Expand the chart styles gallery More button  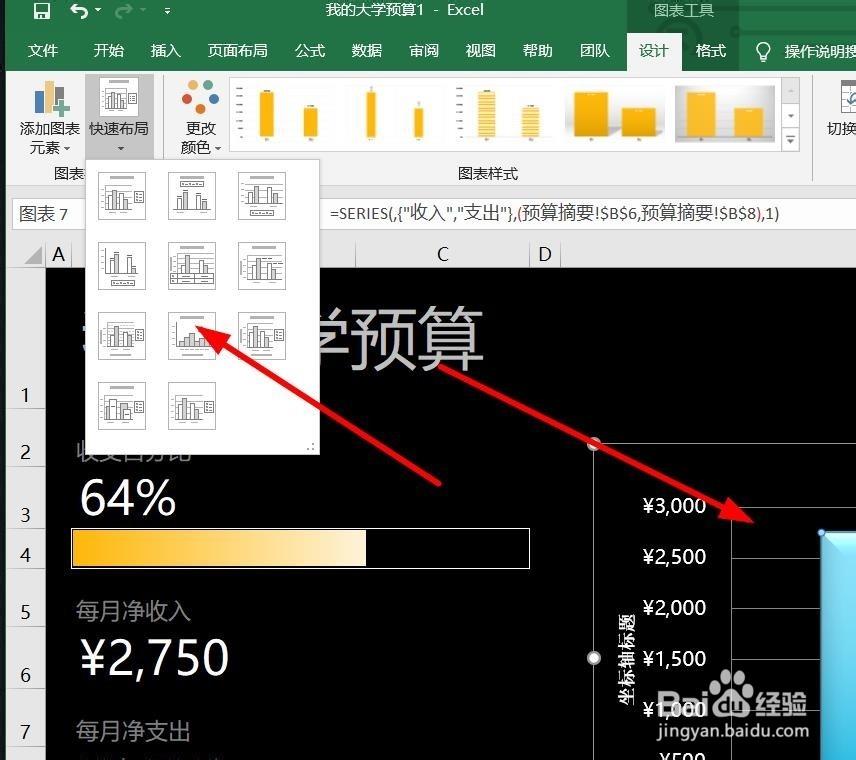point(790,141)
